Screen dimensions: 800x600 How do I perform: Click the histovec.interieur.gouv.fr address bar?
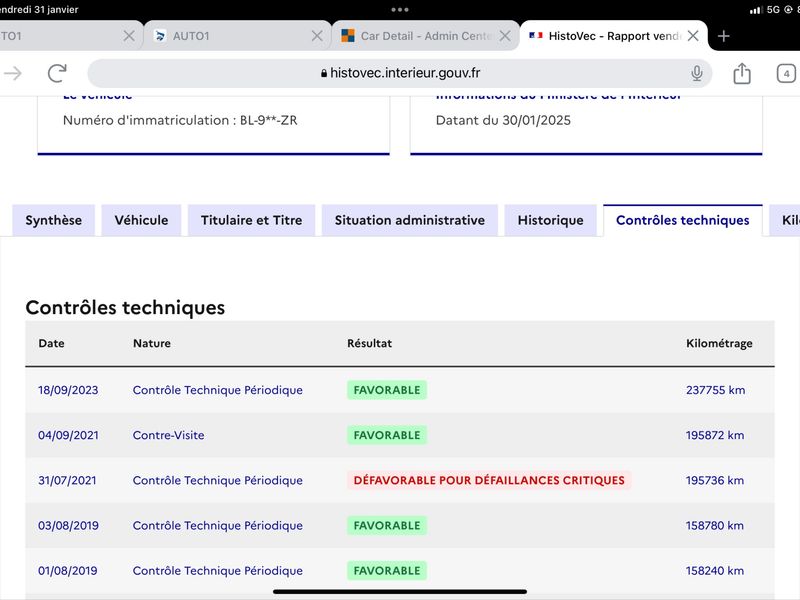point(400,73)
